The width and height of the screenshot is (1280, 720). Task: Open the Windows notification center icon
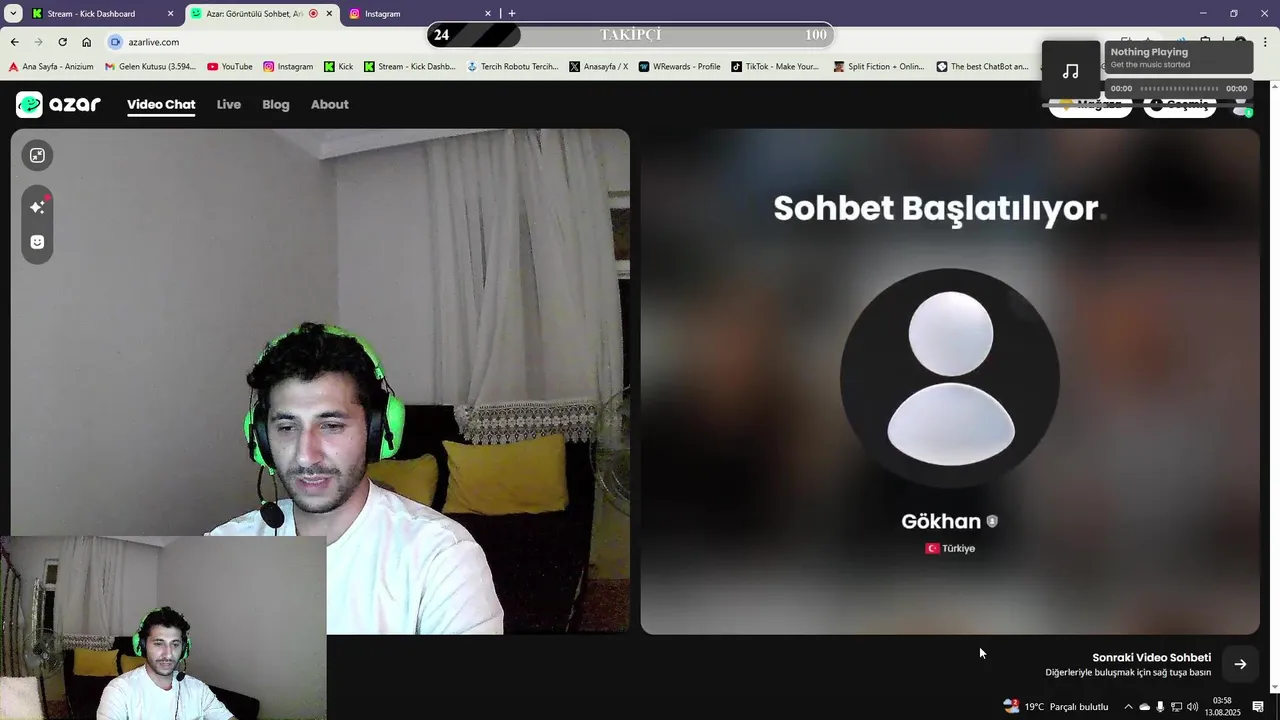point(1258,707)
